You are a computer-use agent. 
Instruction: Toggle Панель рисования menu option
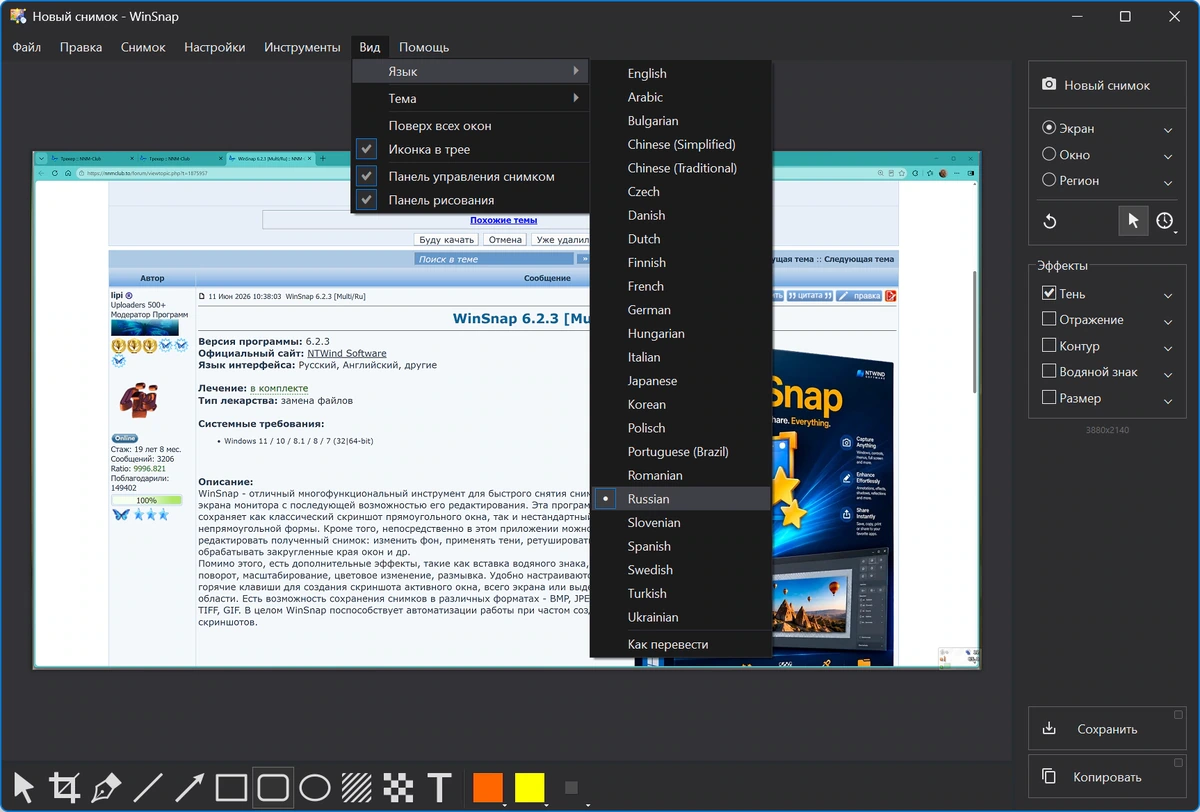point(470,200)
